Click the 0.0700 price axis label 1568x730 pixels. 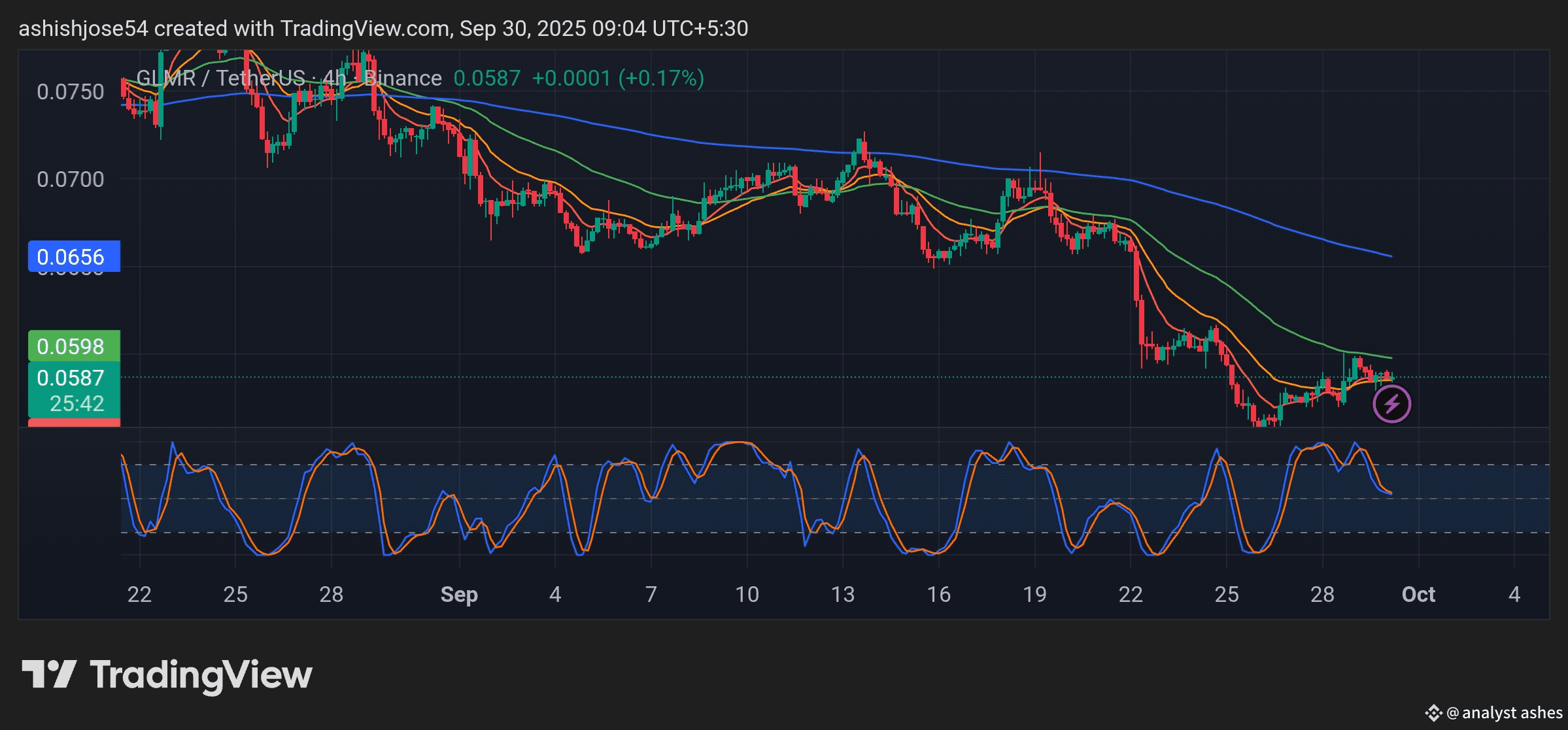coord(71,179)
